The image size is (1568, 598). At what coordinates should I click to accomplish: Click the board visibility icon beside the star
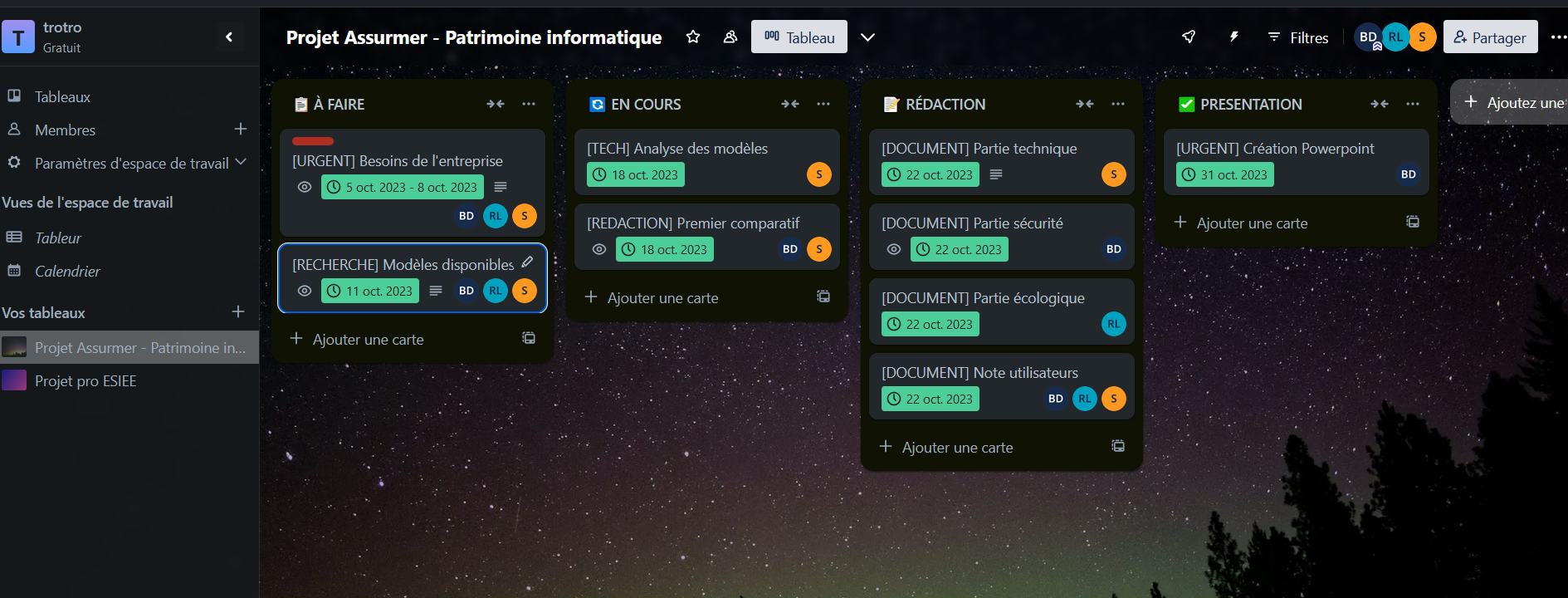pos(730,37)
